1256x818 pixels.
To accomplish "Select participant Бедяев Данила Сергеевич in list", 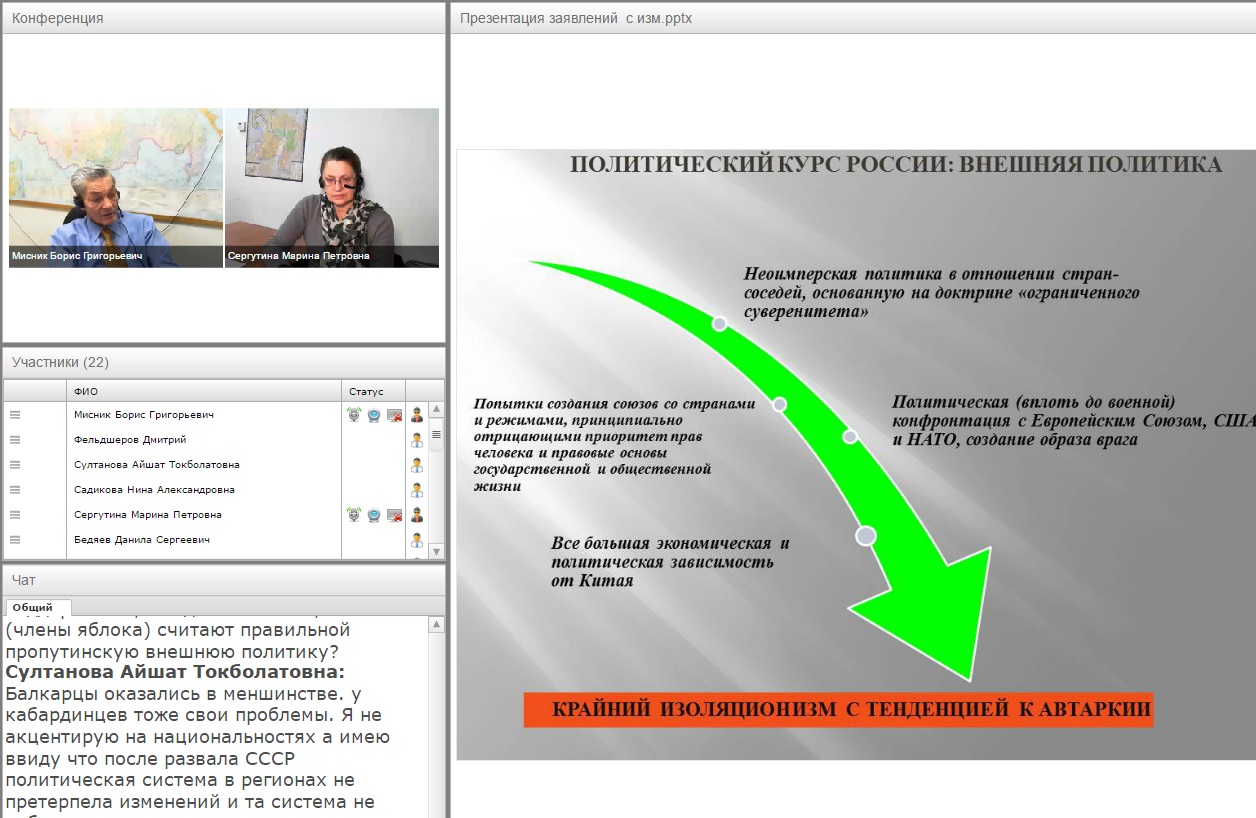I will coord(142,540).
